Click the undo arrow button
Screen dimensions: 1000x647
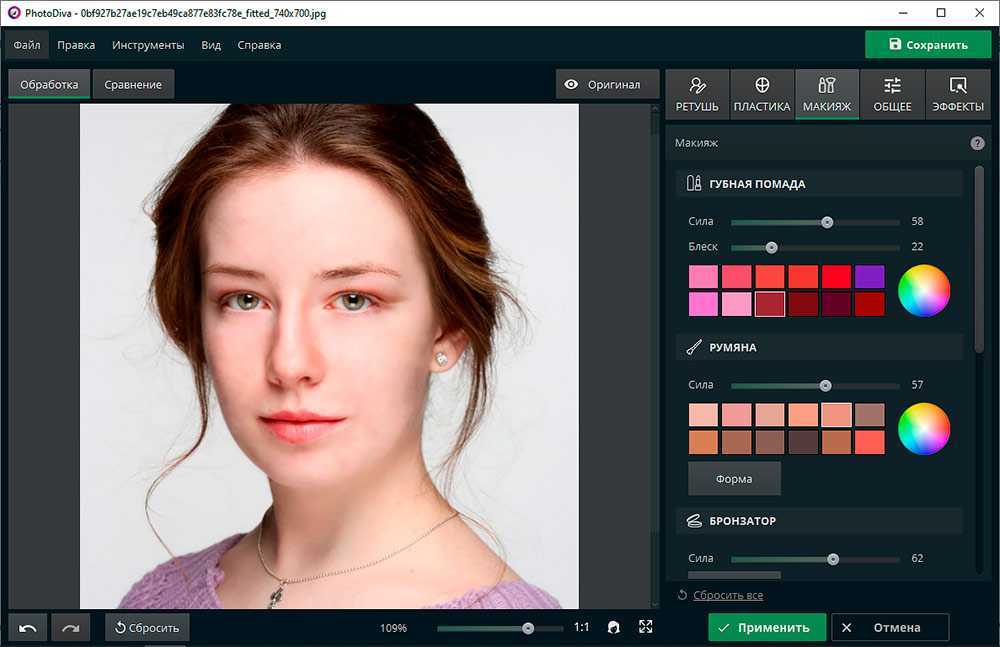click(27, 628)
